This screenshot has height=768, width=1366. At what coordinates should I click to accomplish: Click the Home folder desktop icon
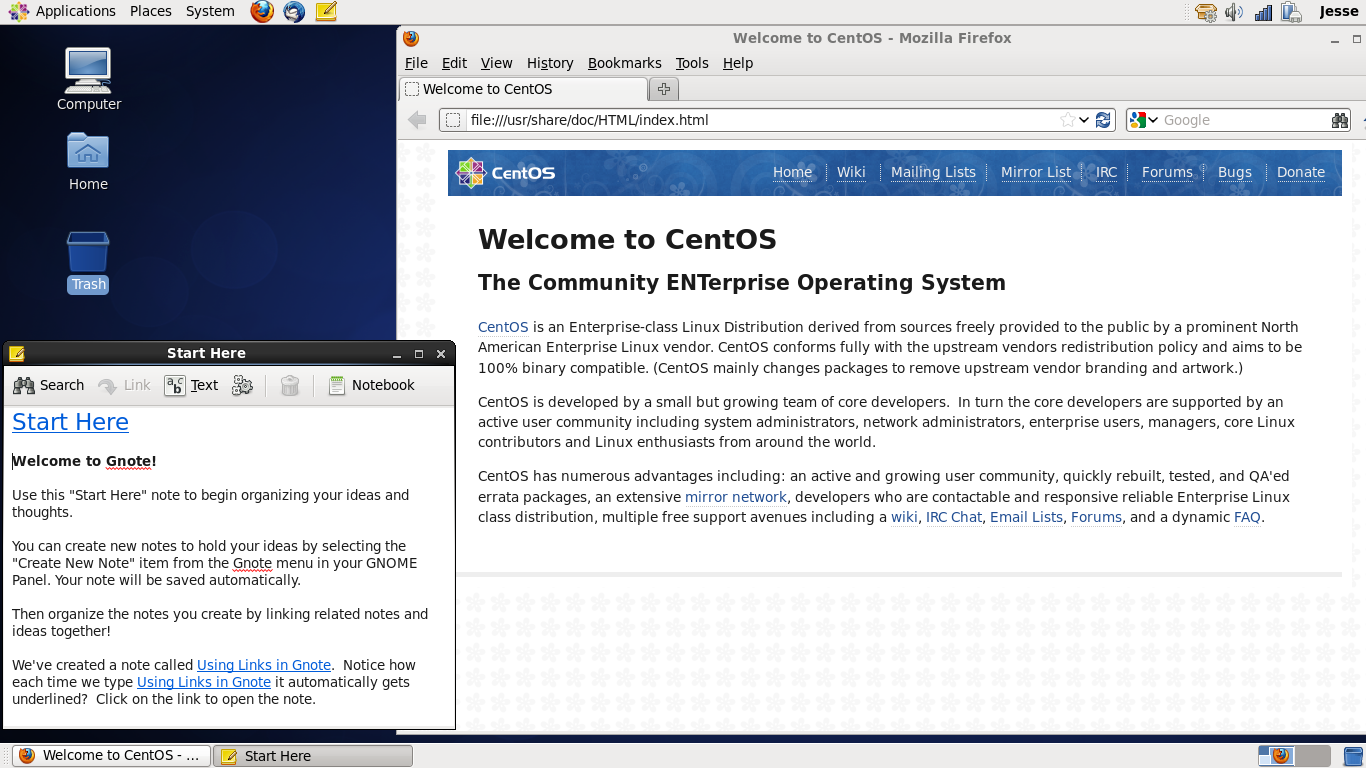click(88, 161)
